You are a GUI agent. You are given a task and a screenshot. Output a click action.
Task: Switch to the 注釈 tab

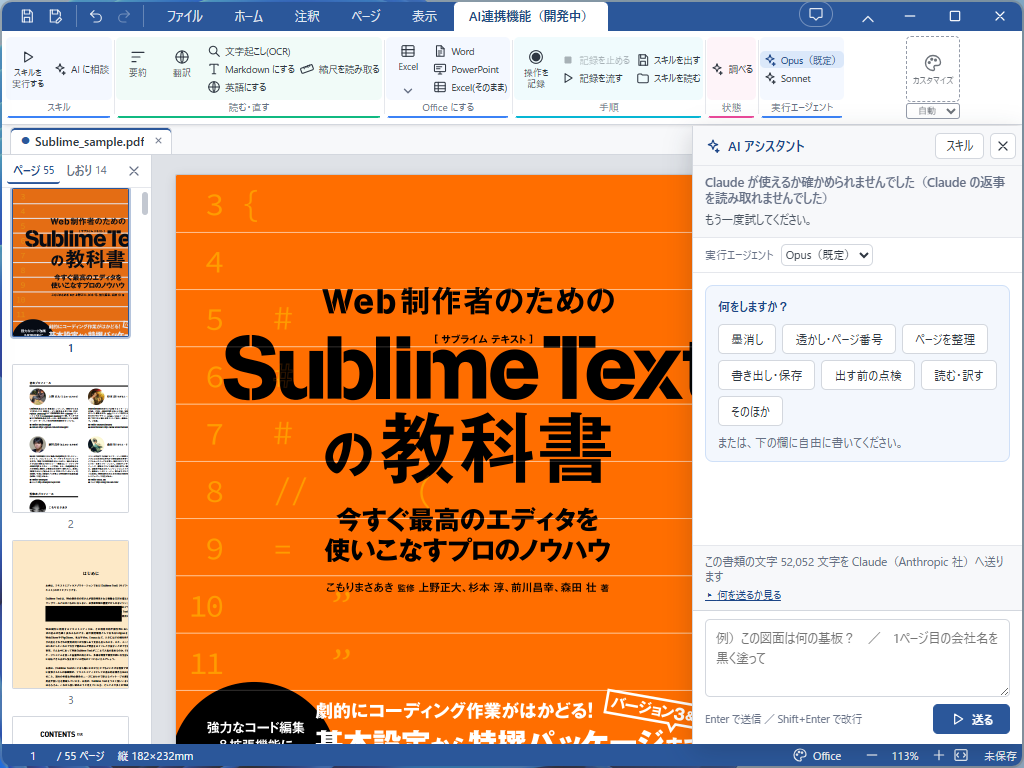[x=307, y=16]
